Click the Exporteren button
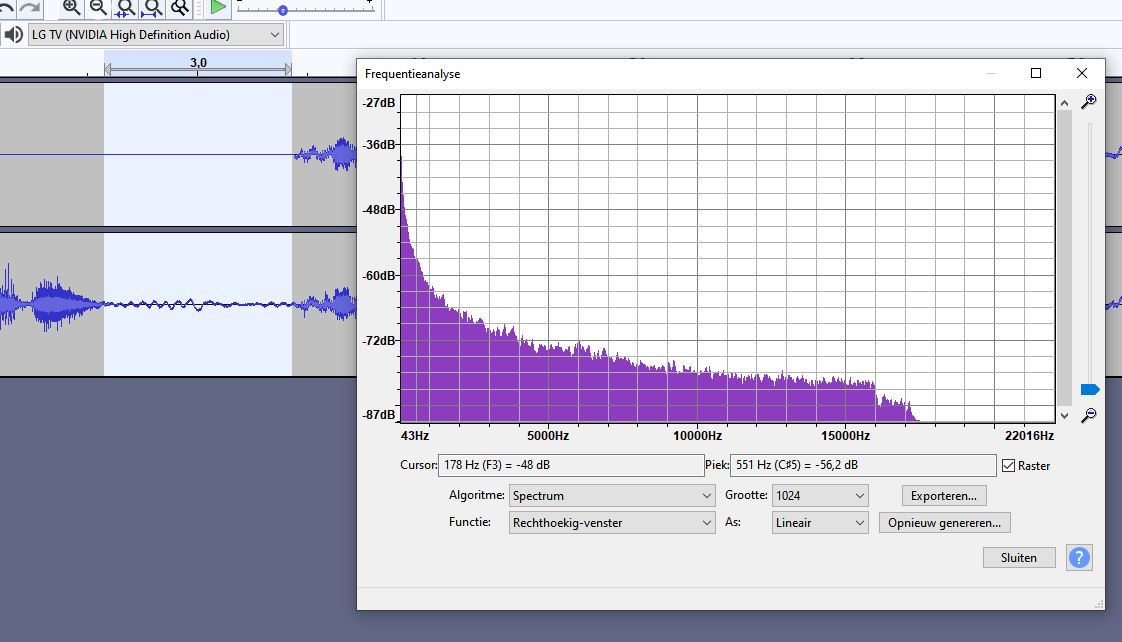Viewport: 1122px width, 642px height. (x=944, y=495)
